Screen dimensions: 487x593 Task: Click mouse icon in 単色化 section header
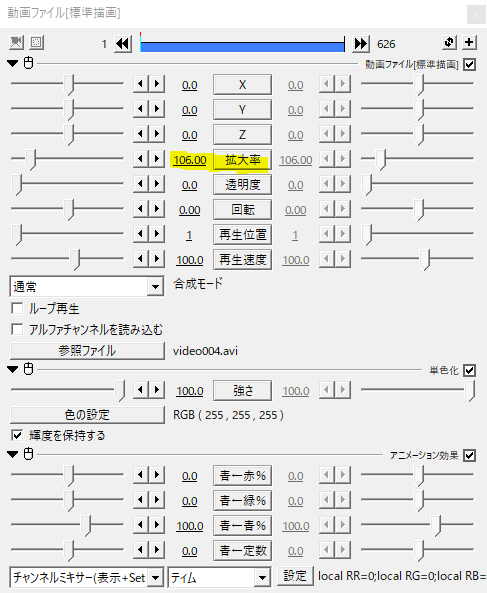coord(29,369)
